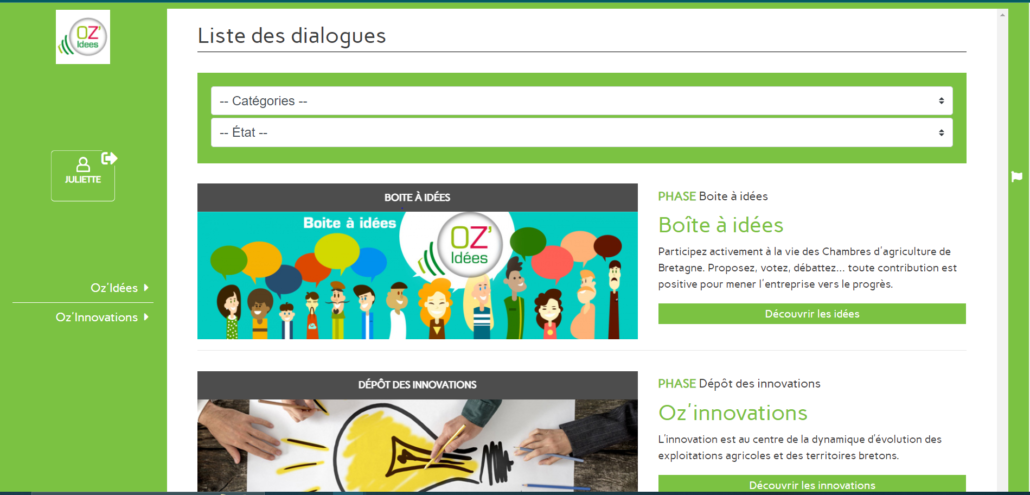Select Oz'Innovations in the sidebar menu
This screenshot has height=495, width=1030.
tap(97, 317)
